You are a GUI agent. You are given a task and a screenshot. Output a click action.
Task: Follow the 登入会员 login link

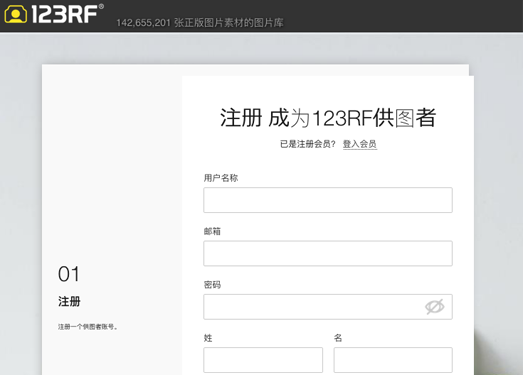[360, 144]
